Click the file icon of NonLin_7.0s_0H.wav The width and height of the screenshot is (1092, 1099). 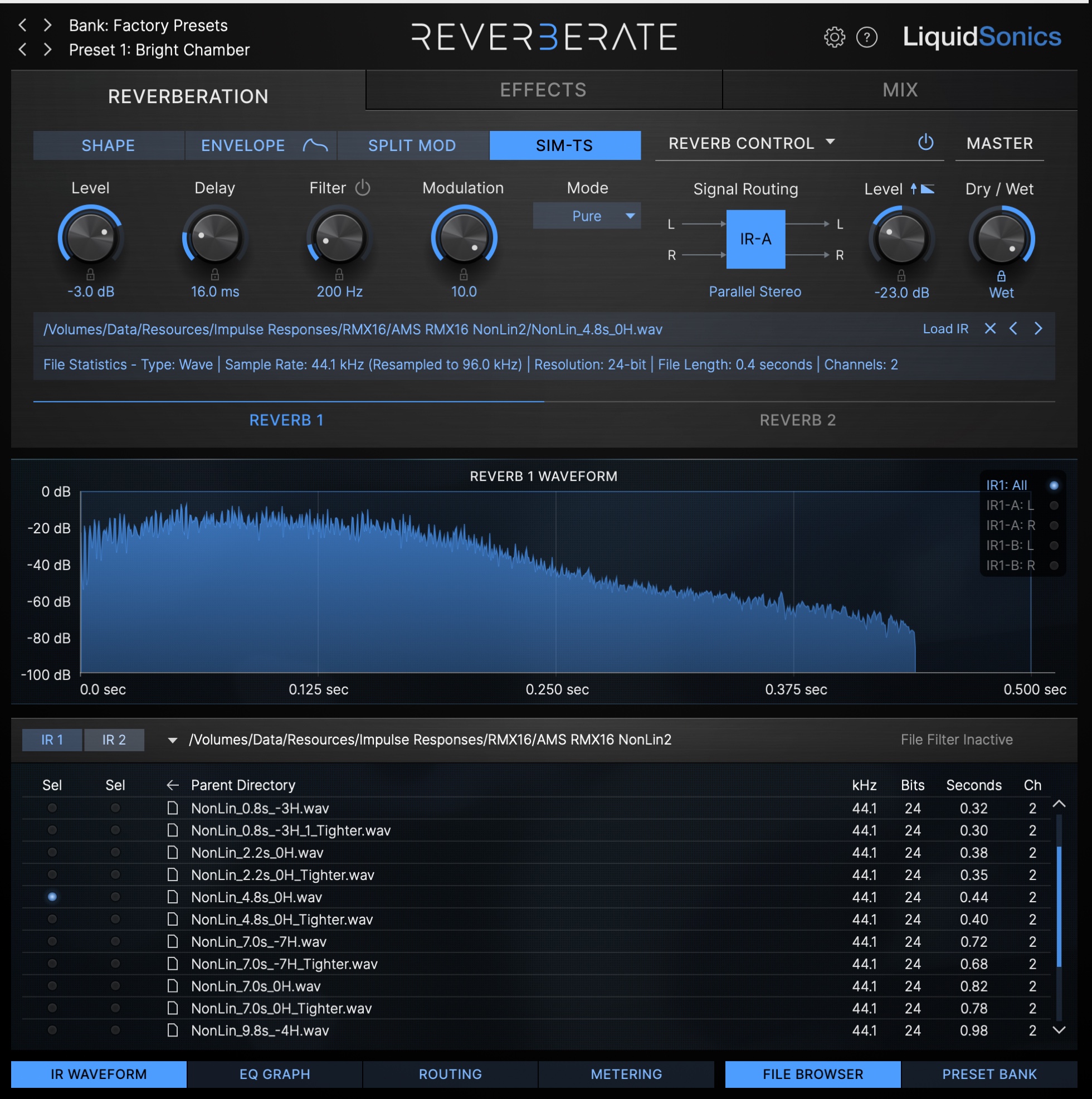click(x=173, y=985)
